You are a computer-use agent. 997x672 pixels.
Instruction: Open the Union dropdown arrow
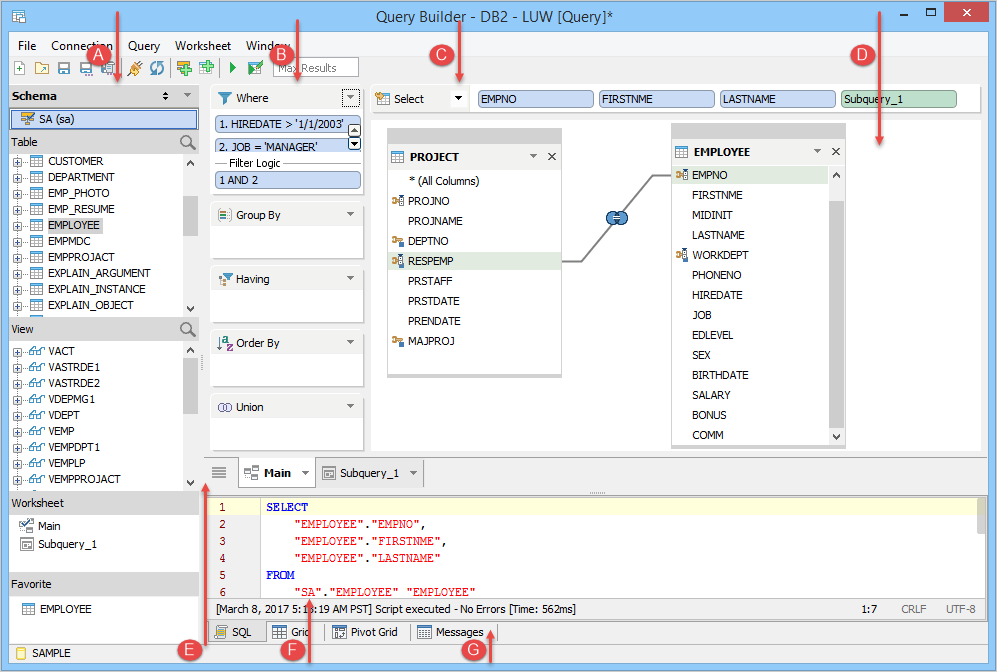point(350,406)
